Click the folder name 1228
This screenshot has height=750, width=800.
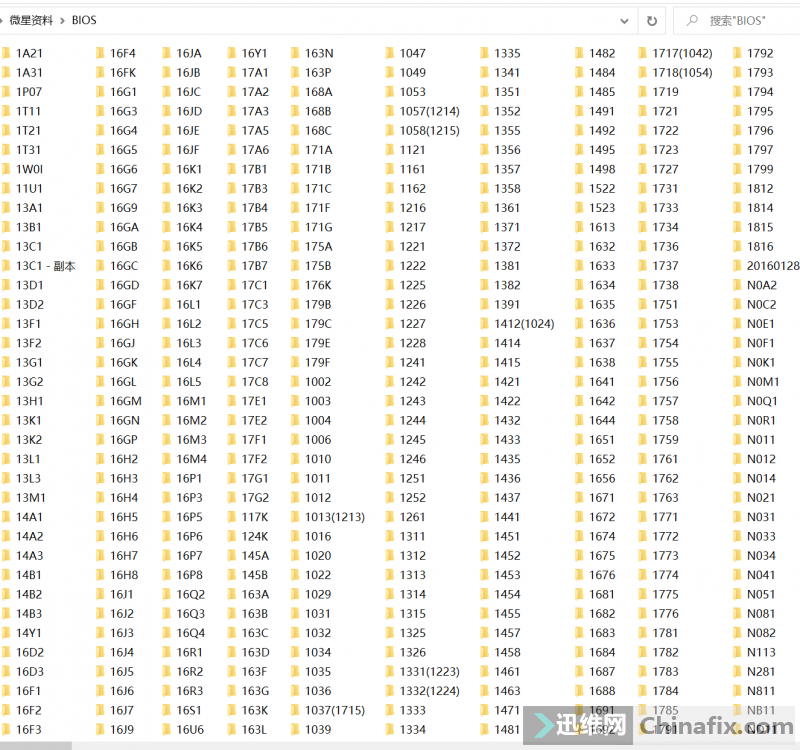(x=413, y=343)
